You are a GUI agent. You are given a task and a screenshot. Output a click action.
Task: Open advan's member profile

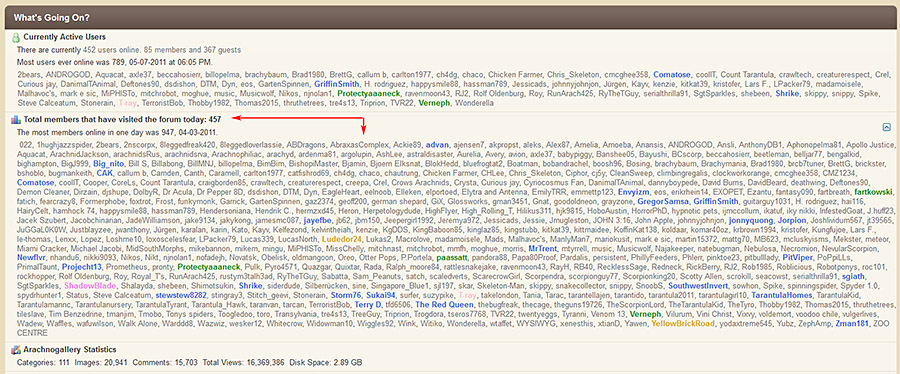pos(437,145)
